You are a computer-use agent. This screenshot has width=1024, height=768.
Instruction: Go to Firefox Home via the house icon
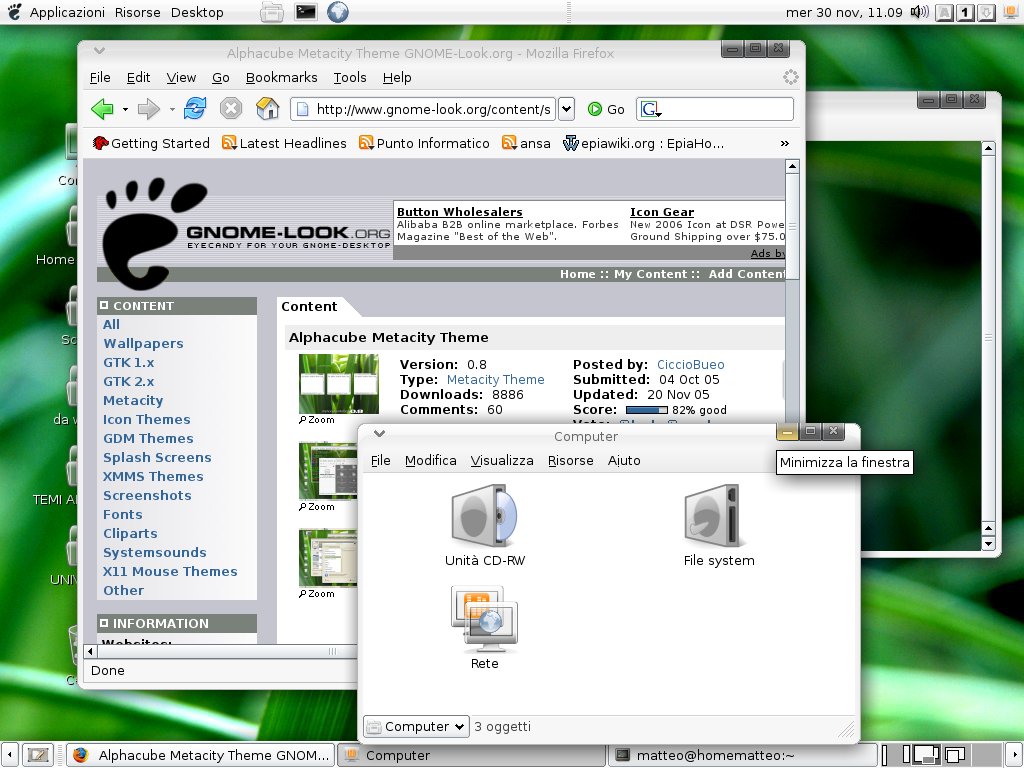tap(267, 108)
